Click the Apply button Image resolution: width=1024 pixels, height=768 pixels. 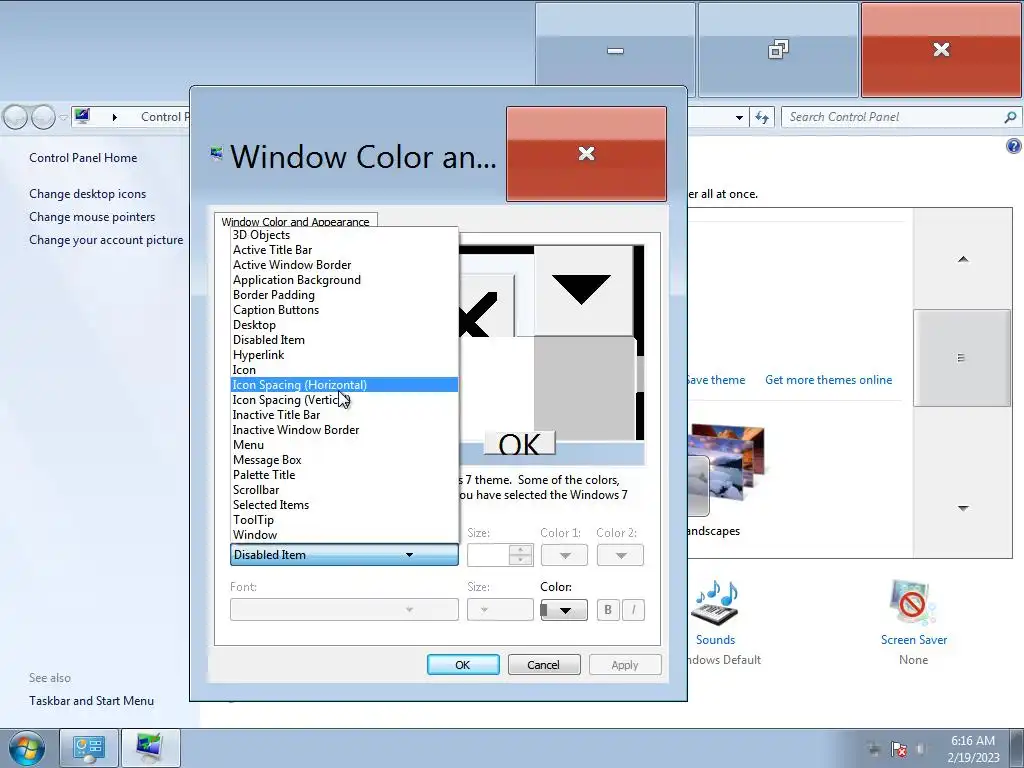[625, 665]
